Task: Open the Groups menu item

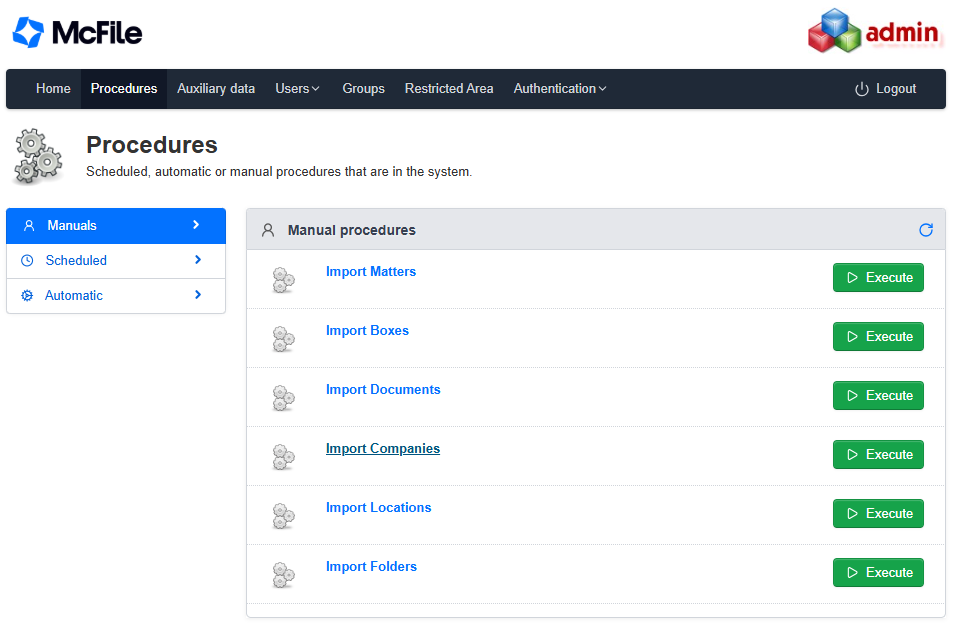Action: click(x=363, y=88)
